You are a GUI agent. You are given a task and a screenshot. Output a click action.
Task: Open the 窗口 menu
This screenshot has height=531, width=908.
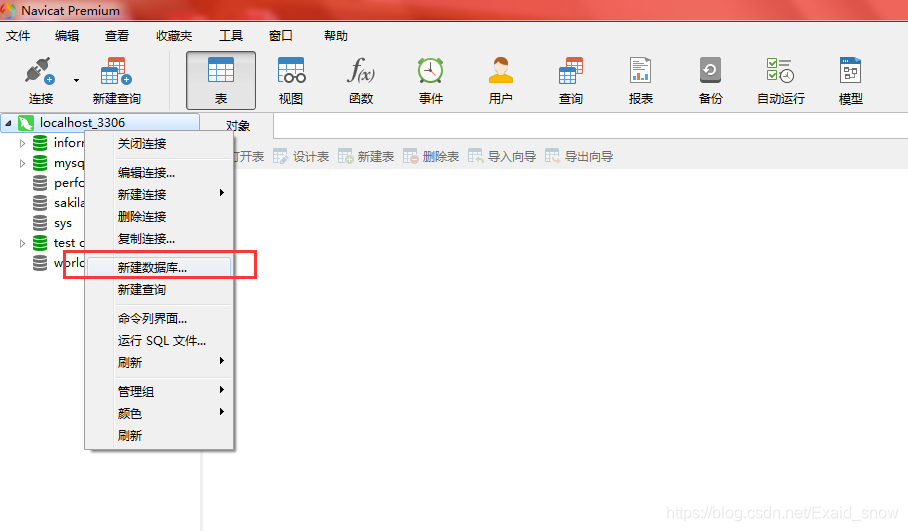click(x=281, y=36)
